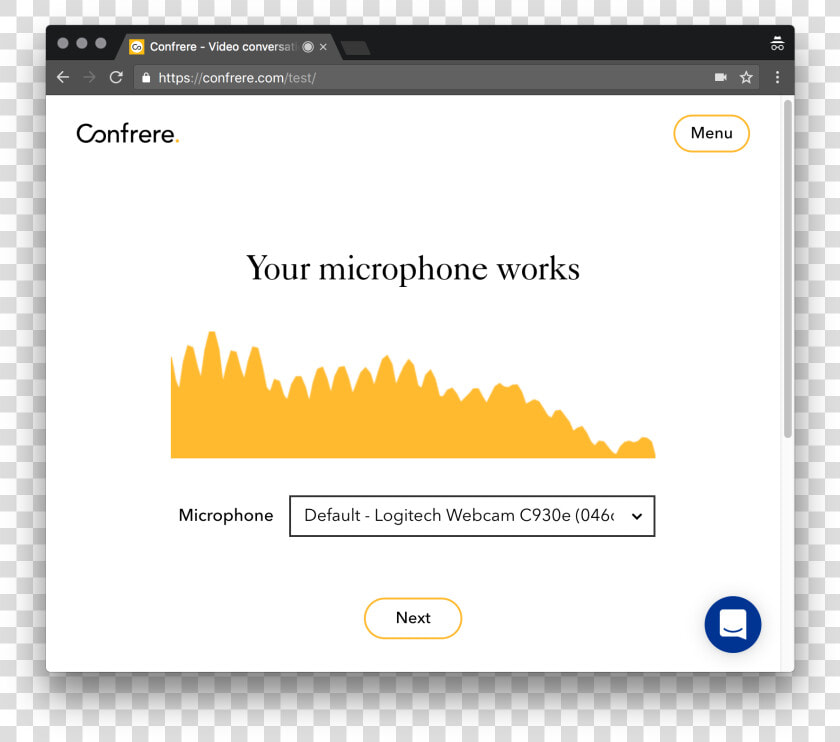Screen dimensions: 840x742
Task: Click the maximize window button
Action: (101, 43)
